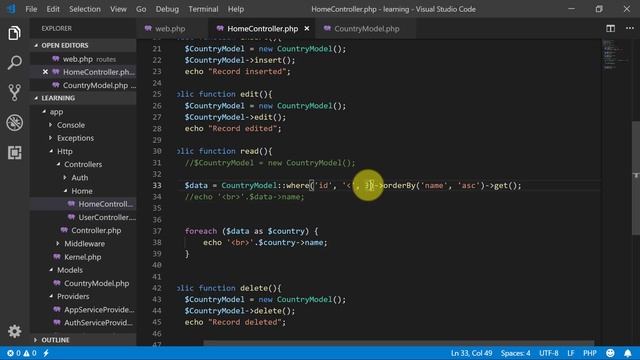Collapse the Models folder
640x360 pixels.
[x=69, y=270]
